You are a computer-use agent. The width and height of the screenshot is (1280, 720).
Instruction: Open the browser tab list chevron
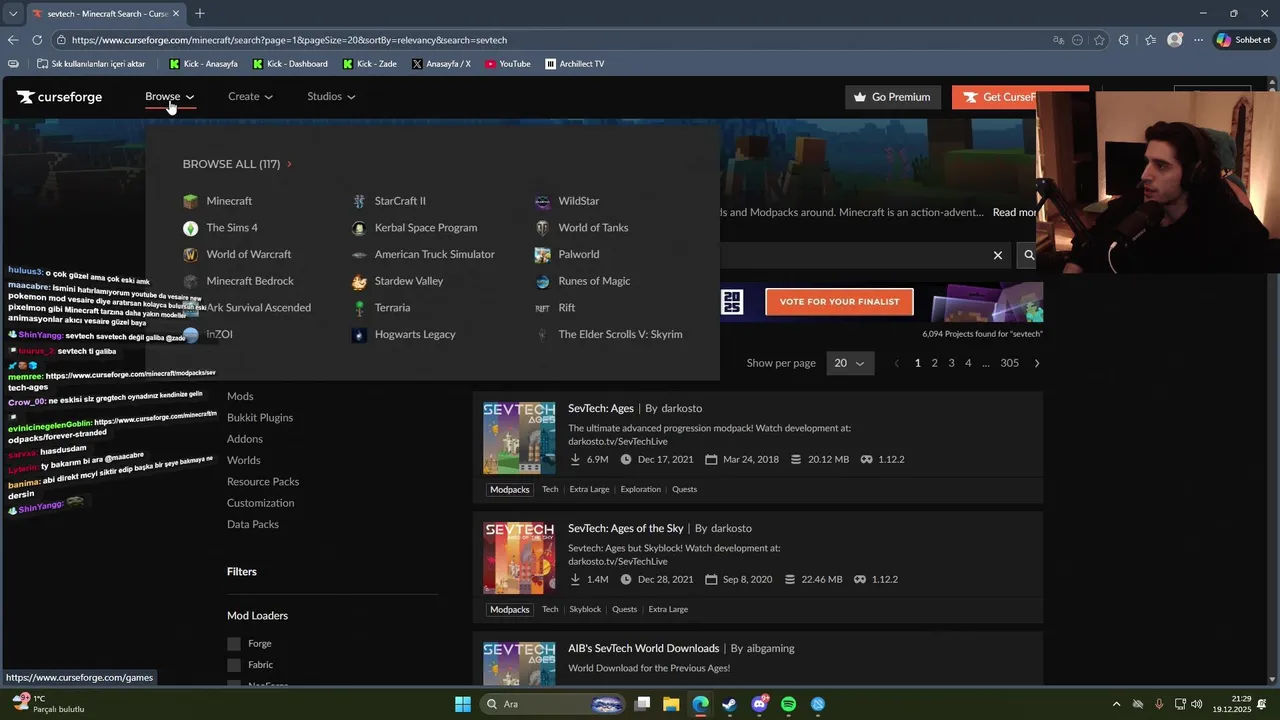[x=13, y=13]
